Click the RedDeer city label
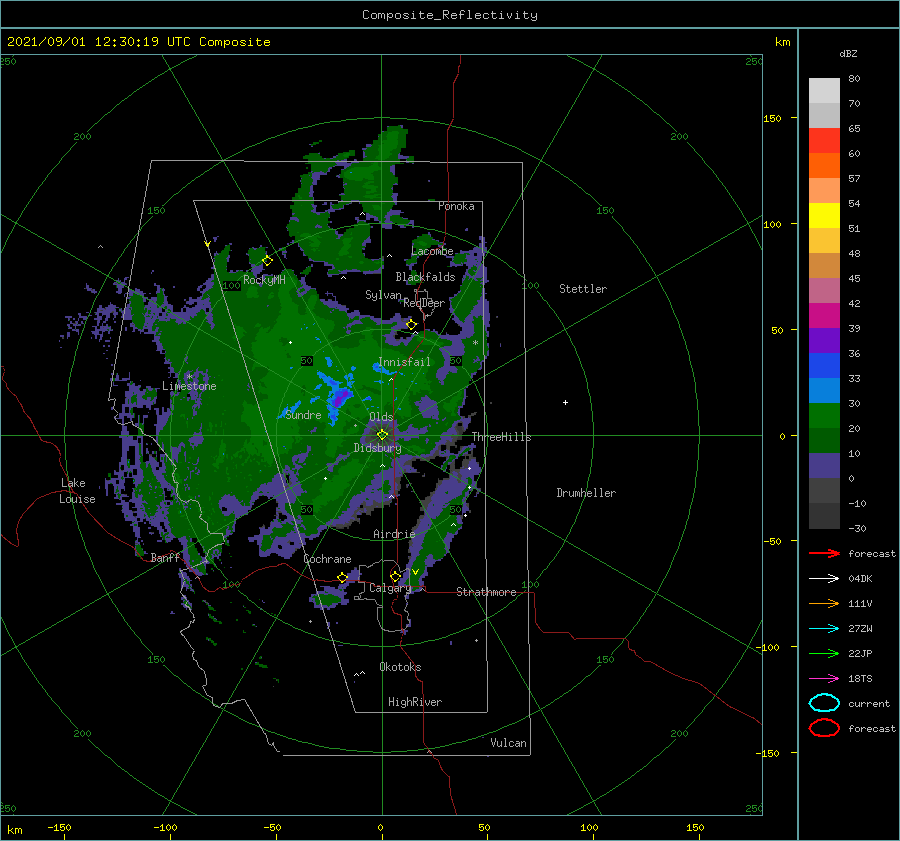900x841 pixels. tap(424, 303)
